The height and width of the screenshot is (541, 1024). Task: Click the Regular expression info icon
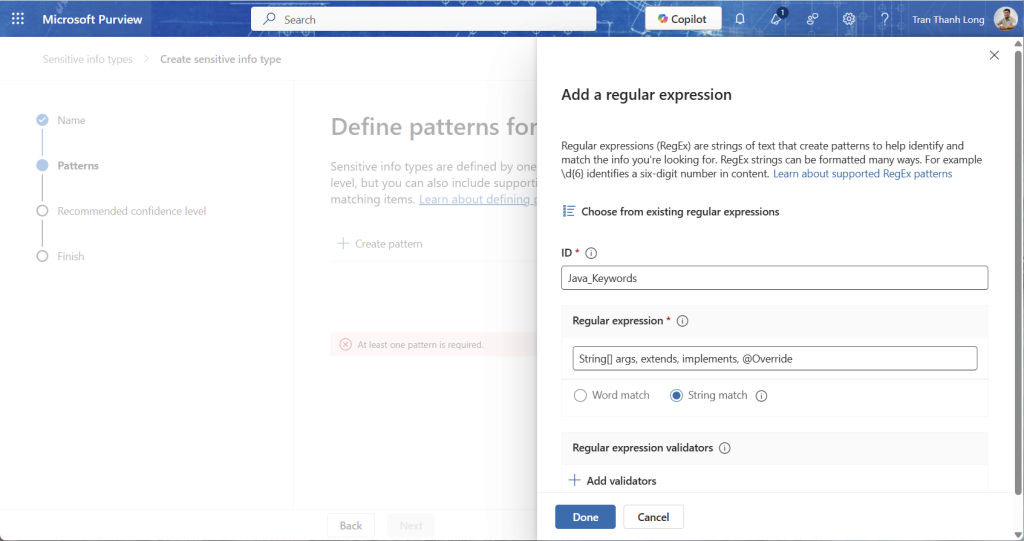click(683, 321)
